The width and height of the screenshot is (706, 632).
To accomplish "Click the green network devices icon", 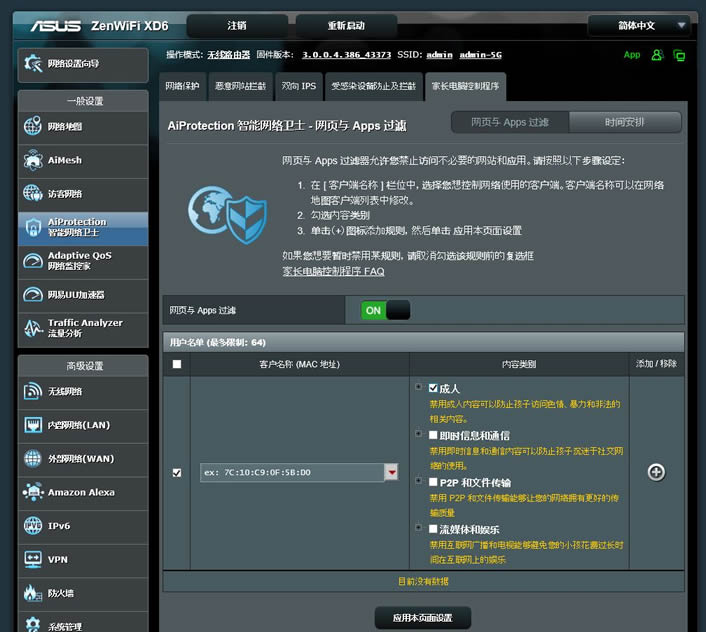I will [679, 55].
